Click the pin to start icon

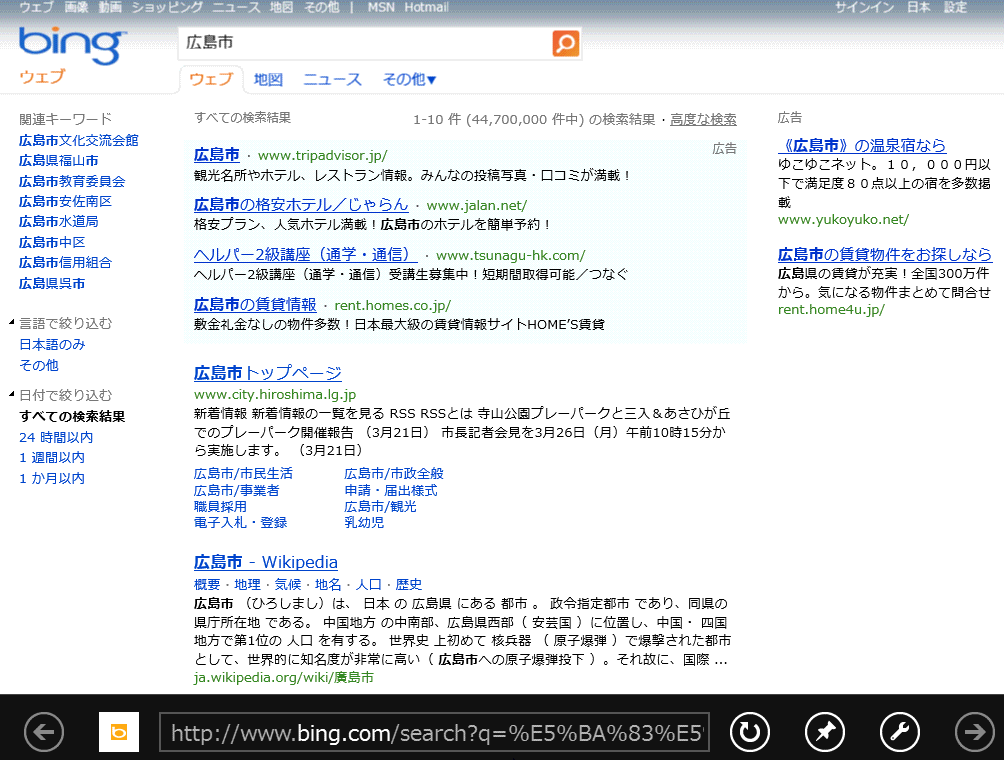[x=825, y=732]
